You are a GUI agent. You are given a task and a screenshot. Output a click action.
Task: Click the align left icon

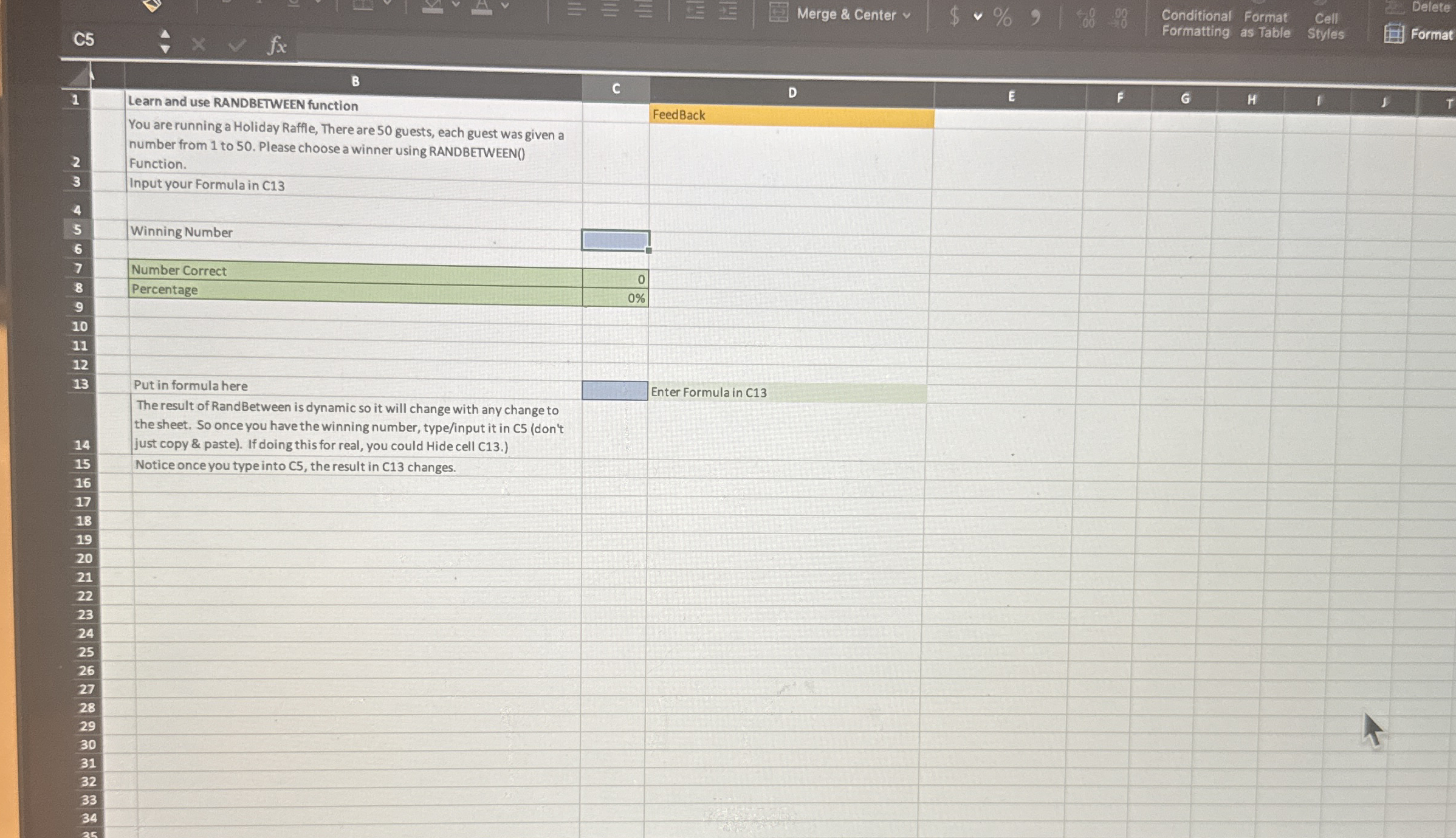coord(577,10)
